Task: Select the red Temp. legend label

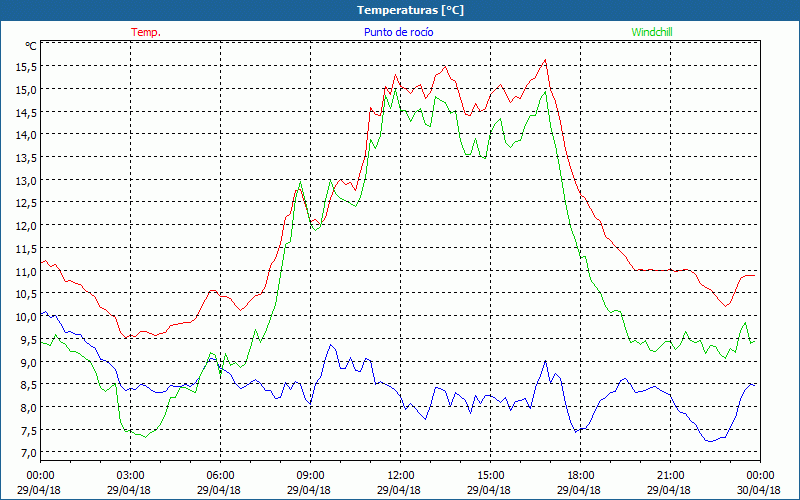Action: pos(146,32)
